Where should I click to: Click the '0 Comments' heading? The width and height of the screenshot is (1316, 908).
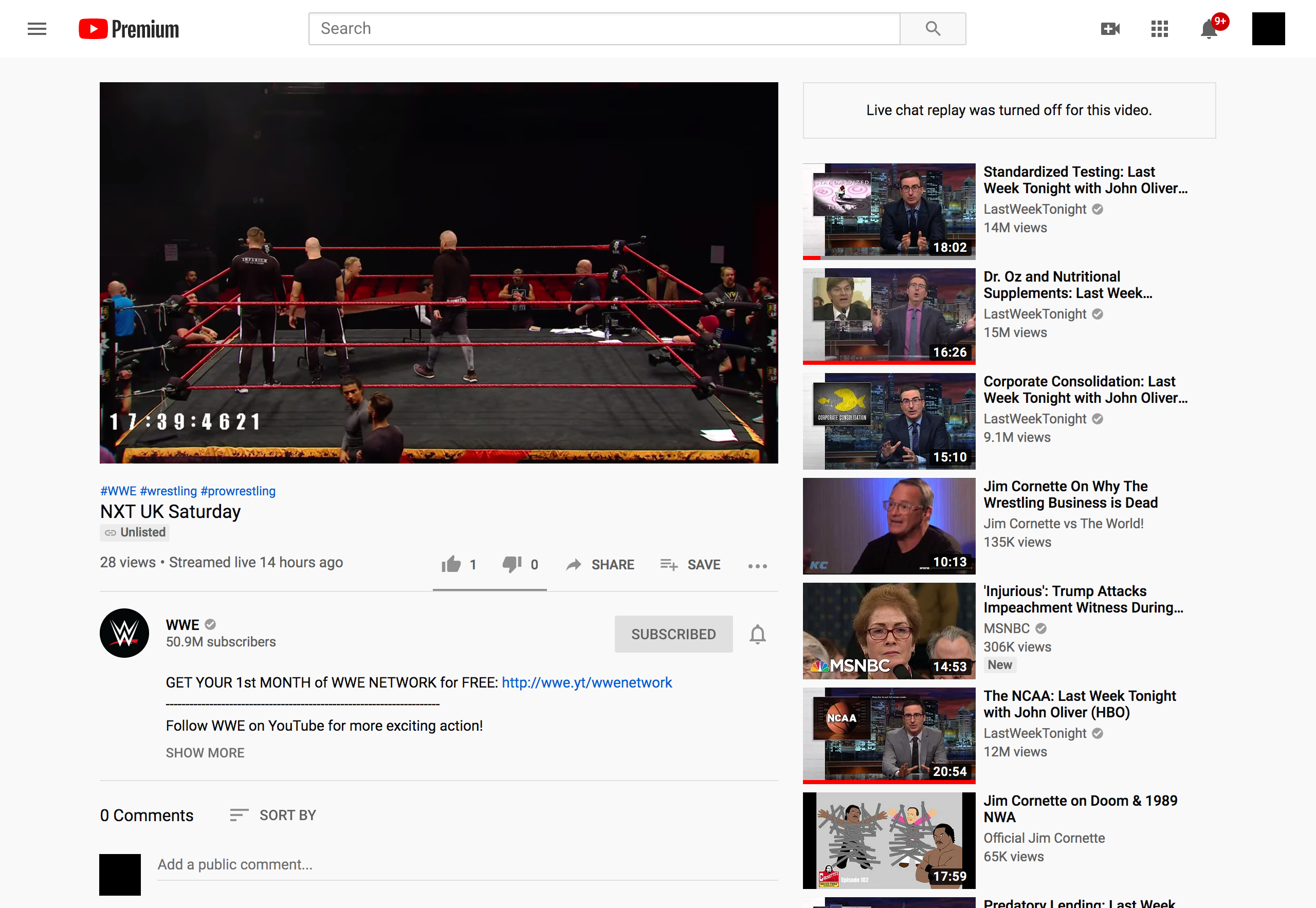tap(147, 816)
